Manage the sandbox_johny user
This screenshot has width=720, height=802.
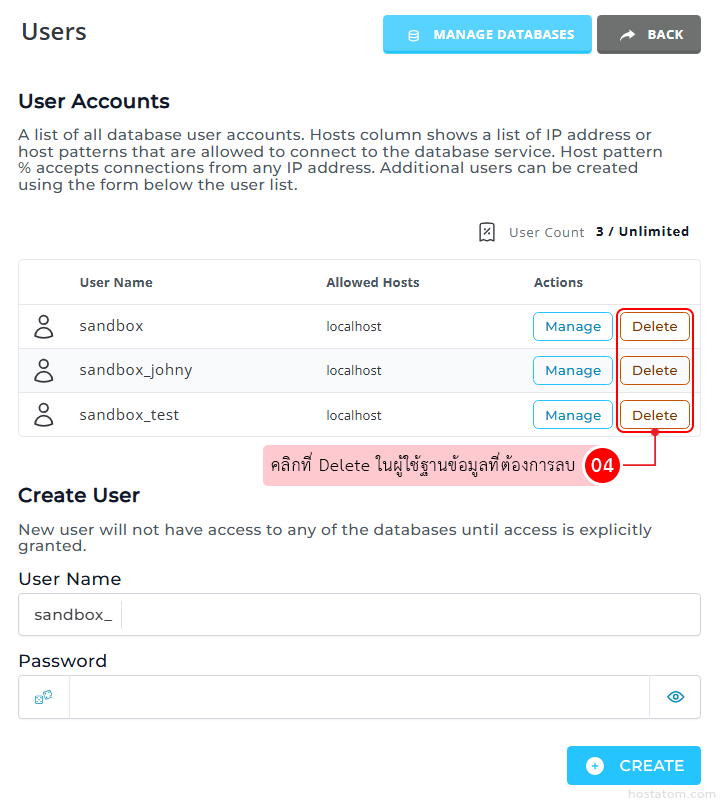[573, 371]
